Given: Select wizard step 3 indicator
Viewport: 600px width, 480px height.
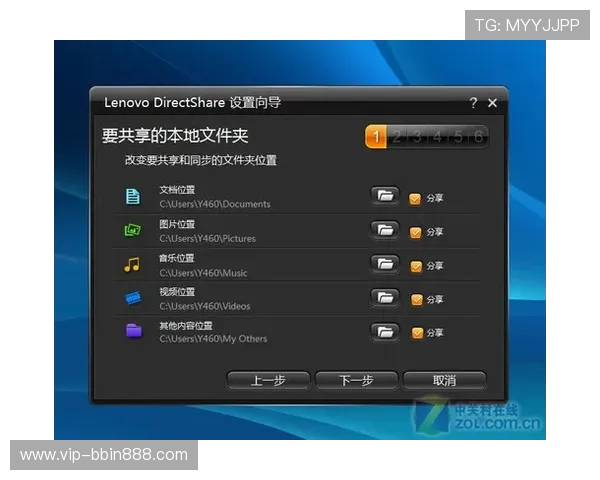Looking at the screenshot, I should (x=417, y=136).
